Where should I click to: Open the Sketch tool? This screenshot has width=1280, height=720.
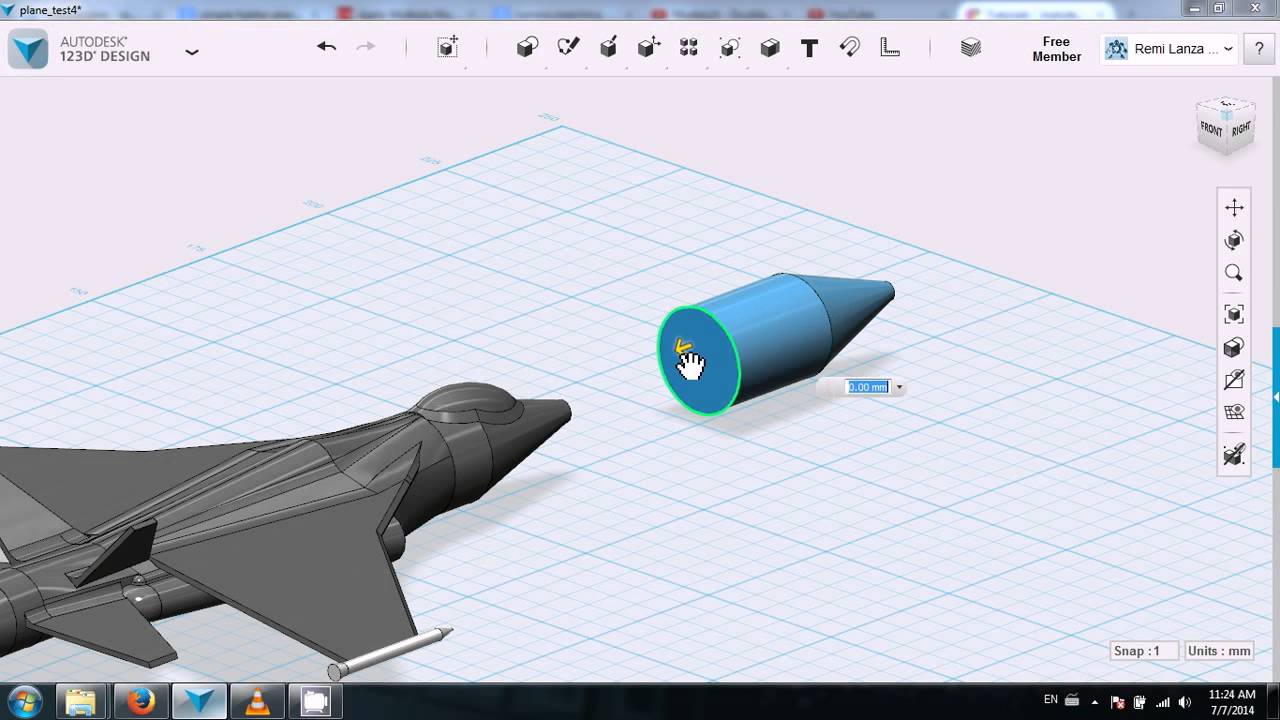click(568, 47)
